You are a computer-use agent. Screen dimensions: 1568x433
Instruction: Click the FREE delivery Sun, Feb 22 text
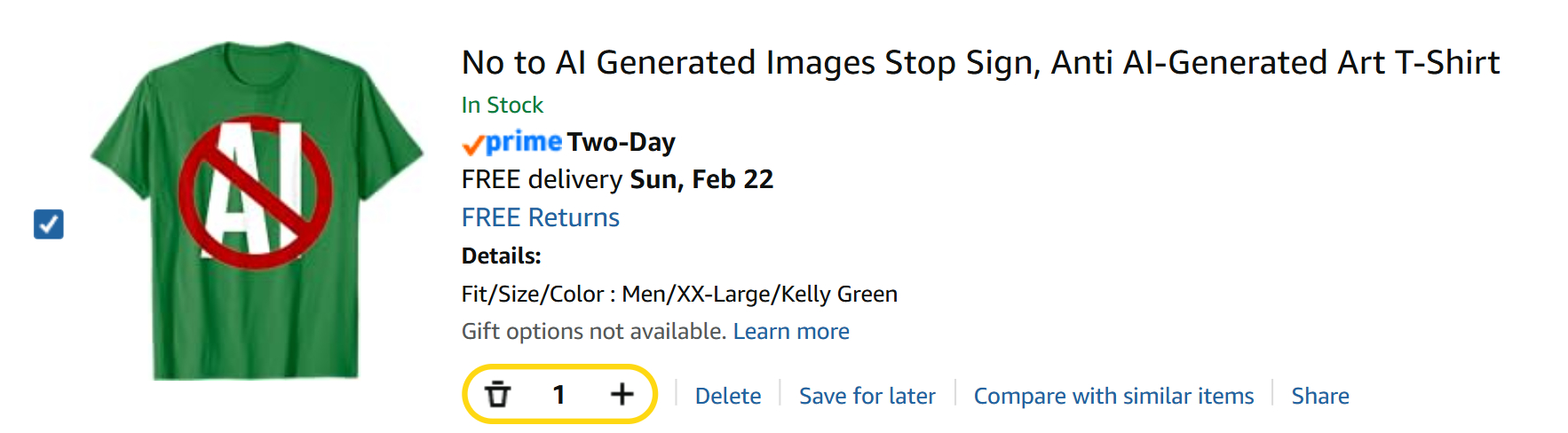pos(617,179)
